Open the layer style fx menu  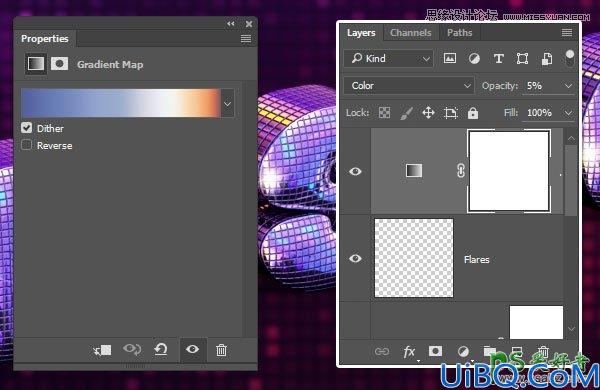coord(409,352)
